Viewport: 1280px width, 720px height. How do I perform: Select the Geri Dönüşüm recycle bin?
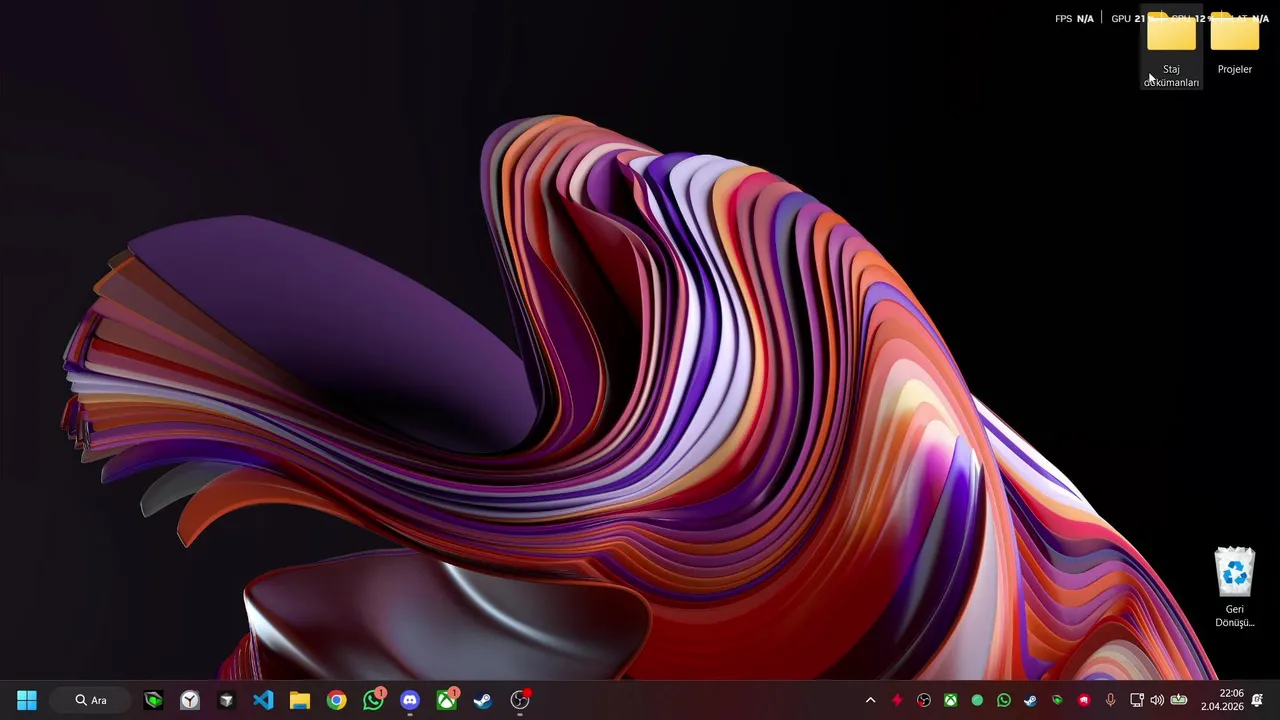(1235, 588)
